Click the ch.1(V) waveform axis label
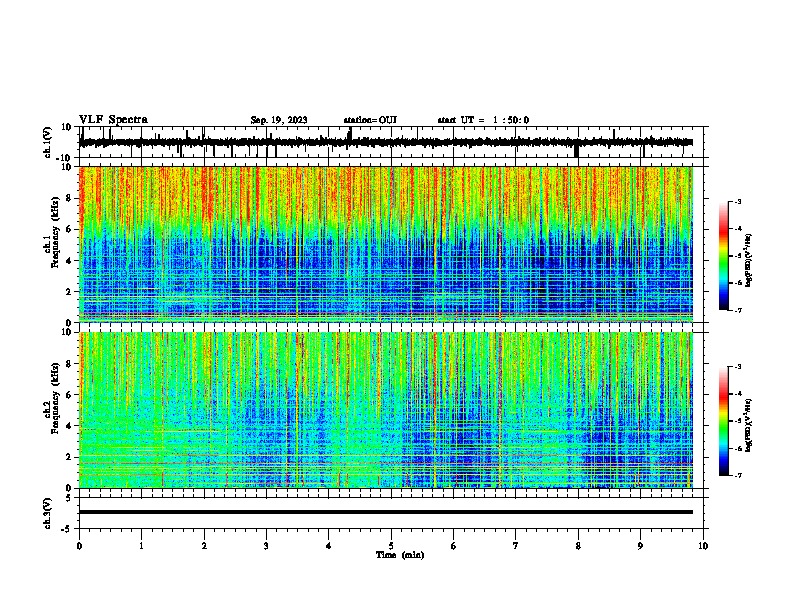Viewport: 792px width, 612px height. click(48, 142)
